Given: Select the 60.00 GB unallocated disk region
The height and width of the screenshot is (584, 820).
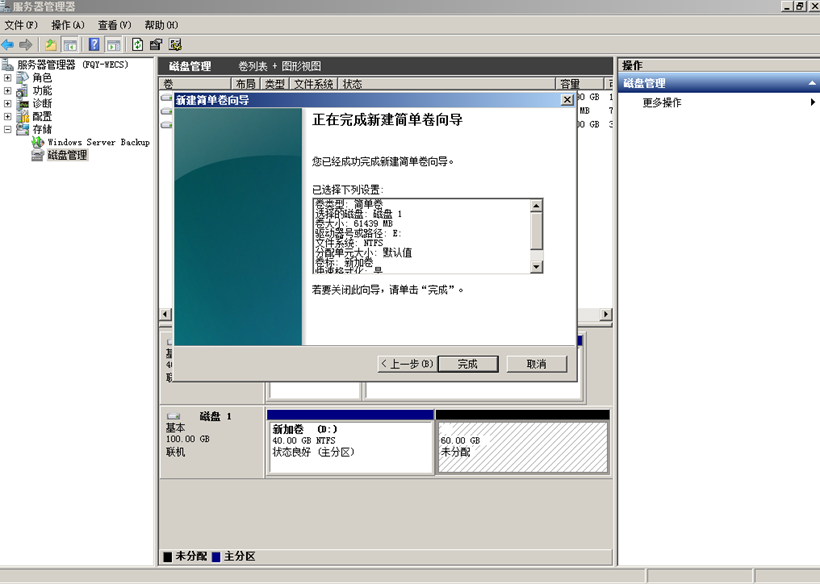Looking at the screenshot, I should click(522, 446).
